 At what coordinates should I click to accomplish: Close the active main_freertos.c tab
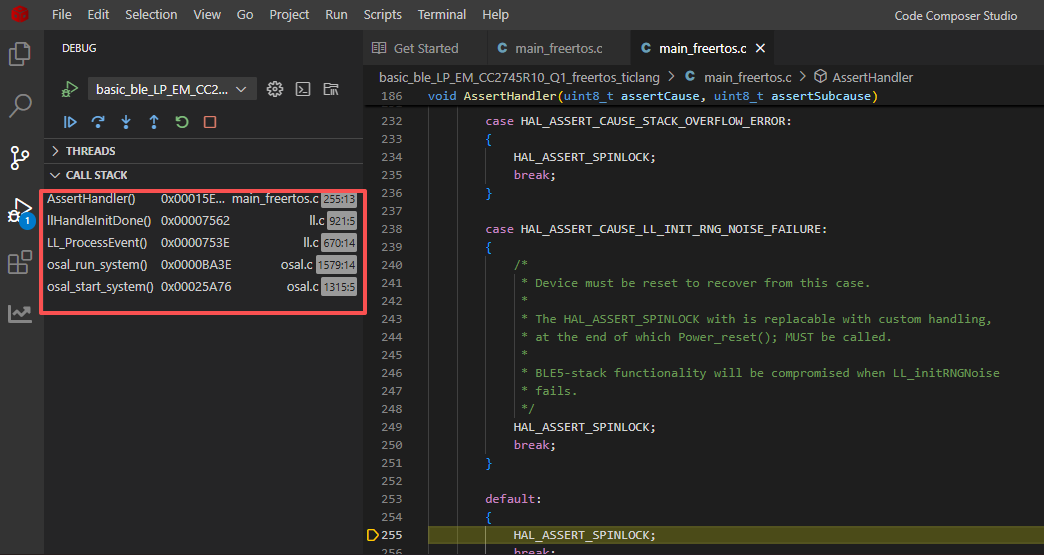(761, 48)
